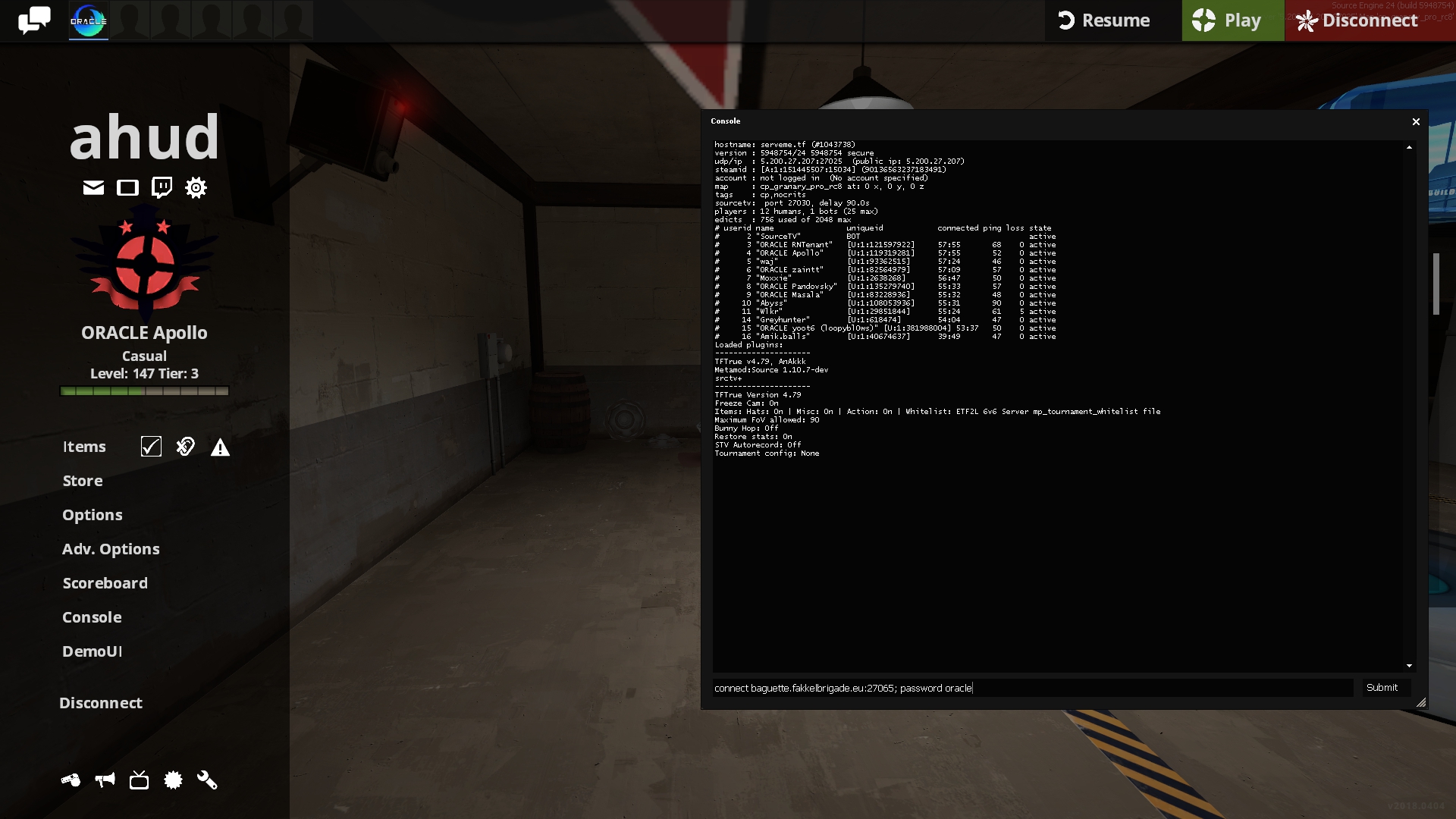1456x819 pixels.
Task: Close the Console window
Action: [x=1416, y=121]
